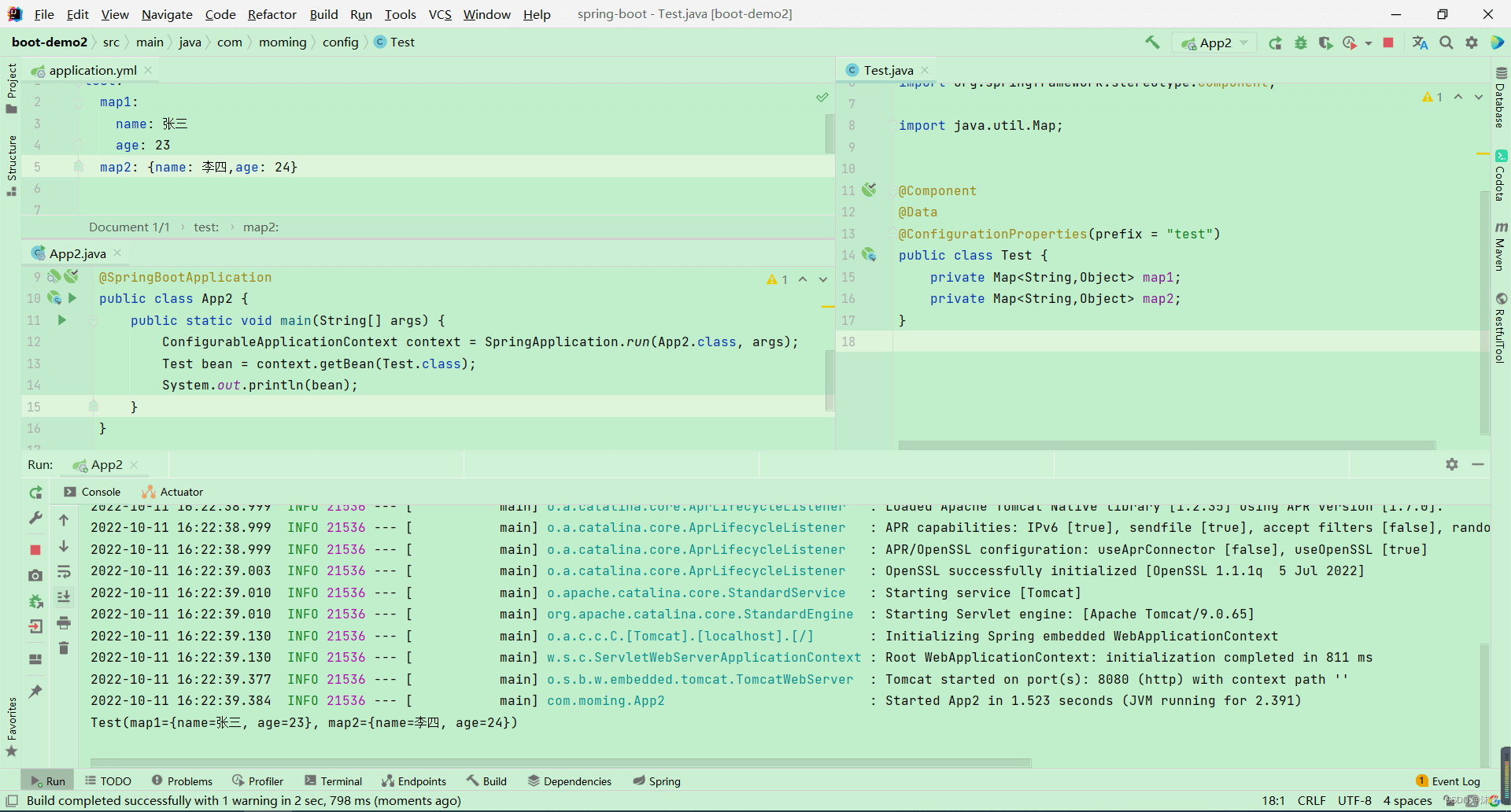1511x812 pixels.
Task: Open the RestfulTool side panel
Action: [x=1501, y=327]
